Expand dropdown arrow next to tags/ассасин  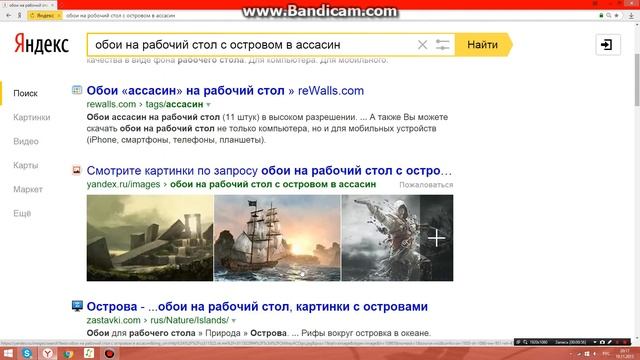pos(209,104)
